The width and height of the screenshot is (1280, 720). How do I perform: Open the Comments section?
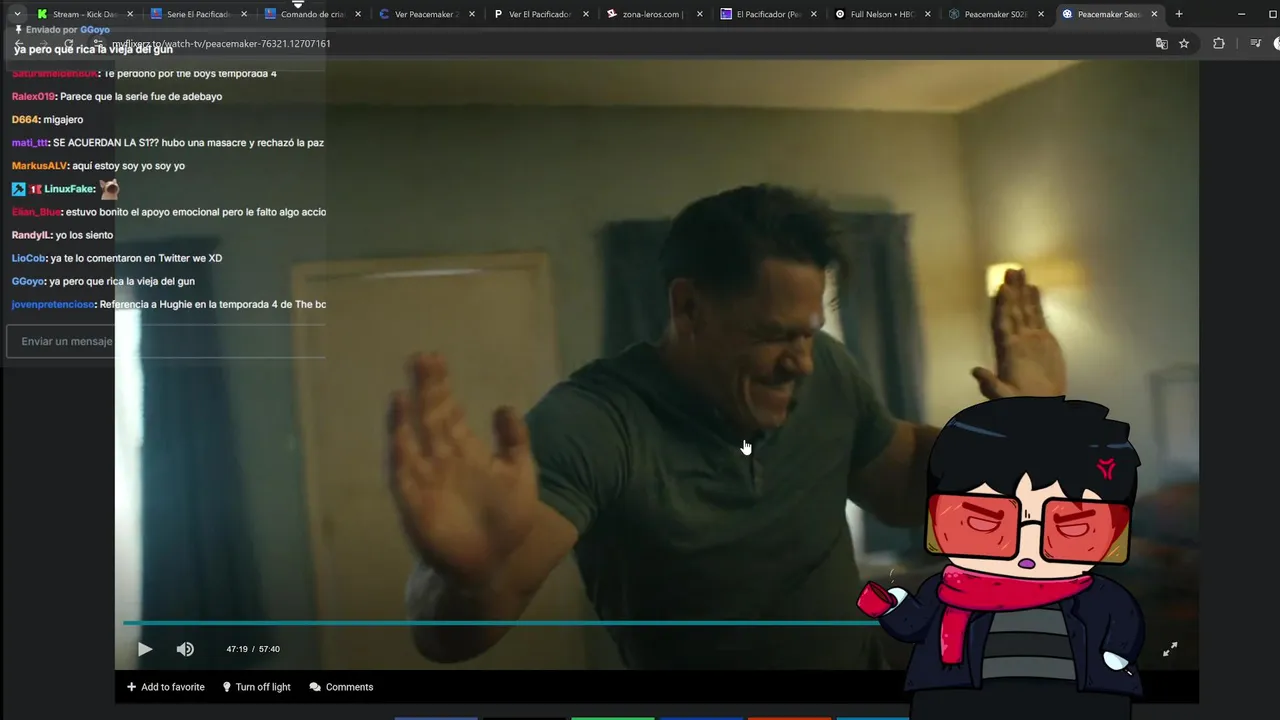coord(341,687)
